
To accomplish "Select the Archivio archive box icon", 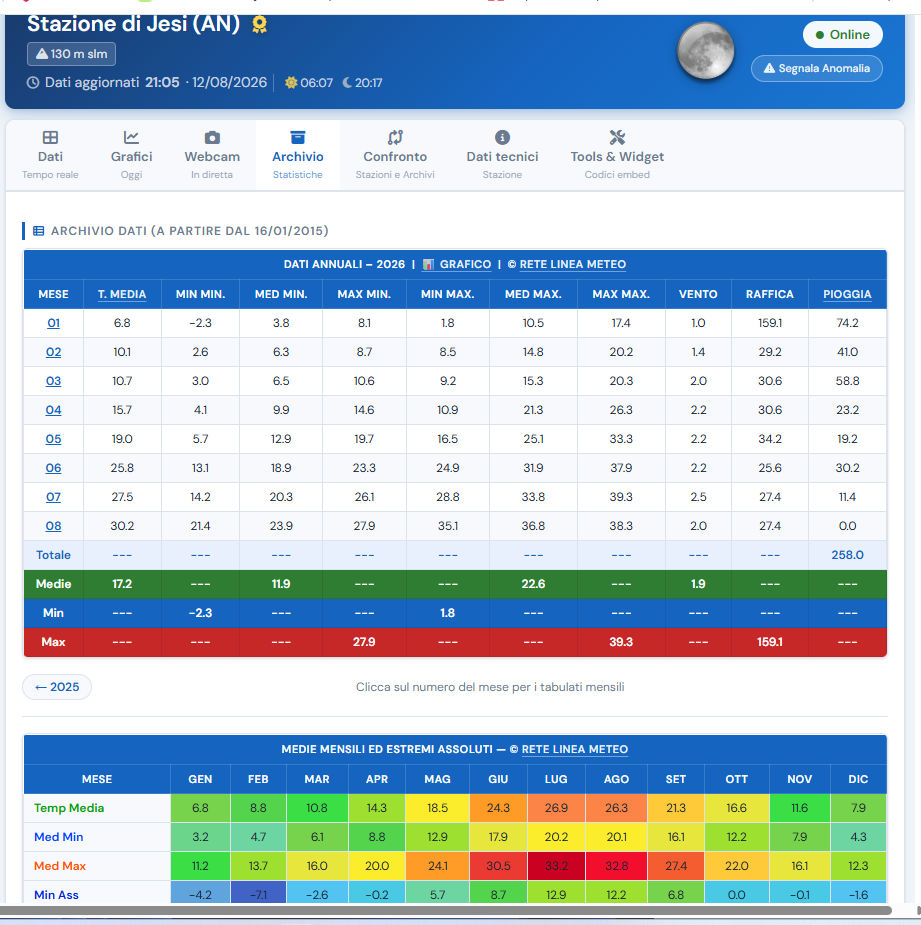I will pyautogui.click(x=297, y=137).
